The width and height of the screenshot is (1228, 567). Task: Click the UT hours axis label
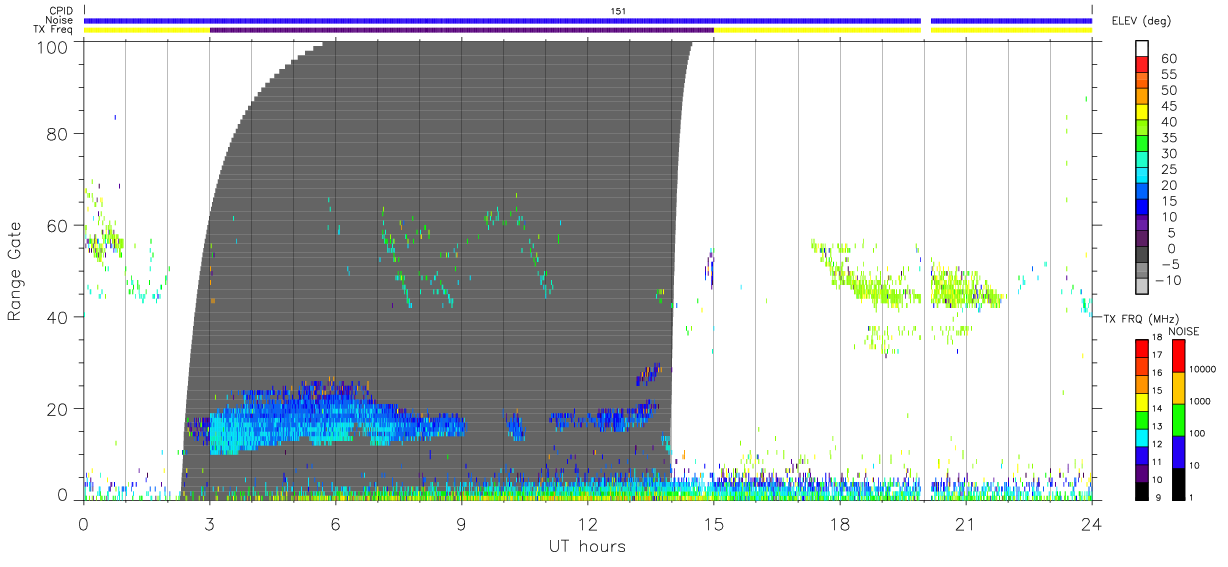[587, 546]
